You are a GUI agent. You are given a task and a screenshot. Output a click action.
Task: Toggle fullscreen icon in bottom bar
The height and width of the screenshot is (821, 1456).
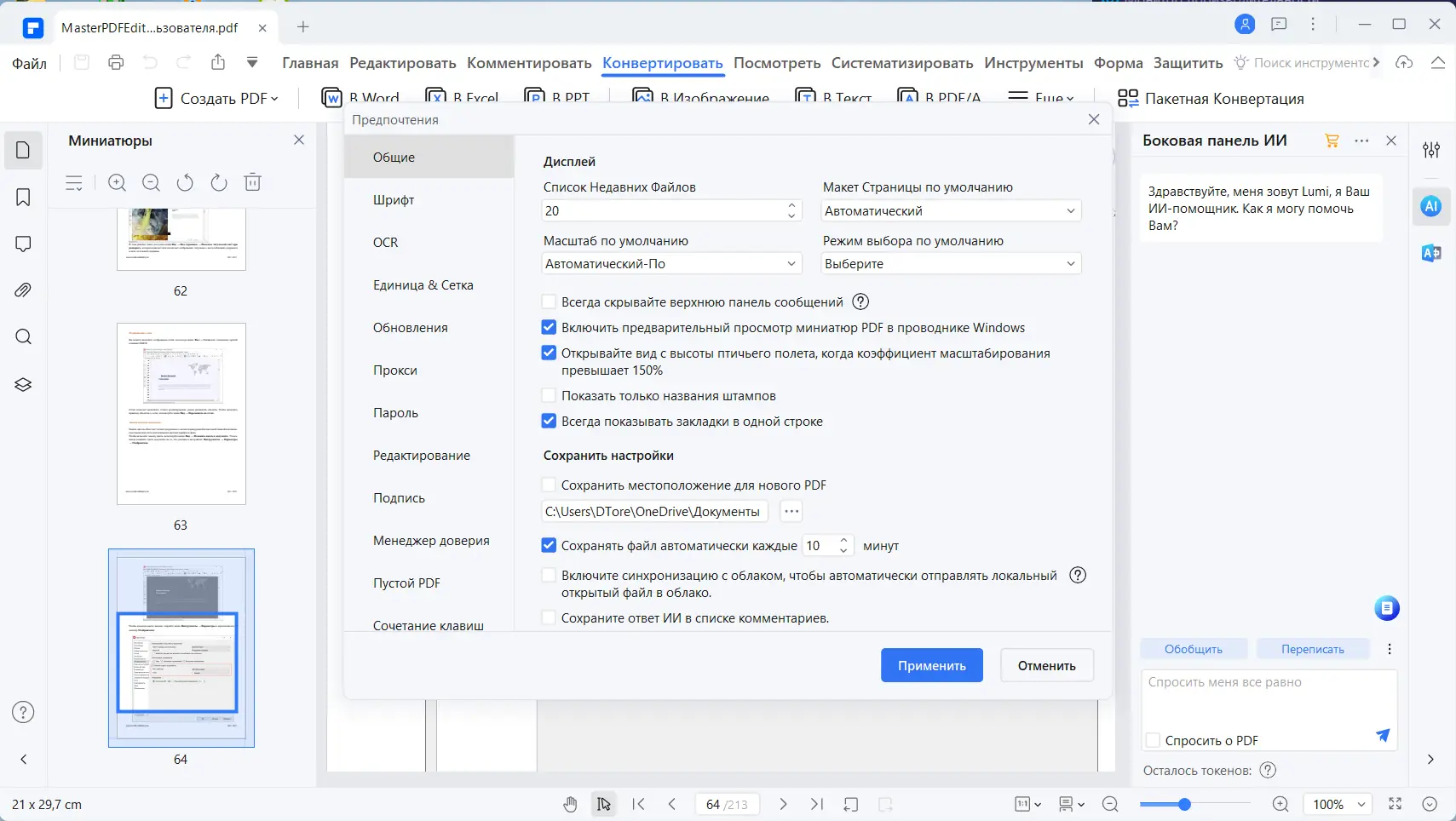1395,804
